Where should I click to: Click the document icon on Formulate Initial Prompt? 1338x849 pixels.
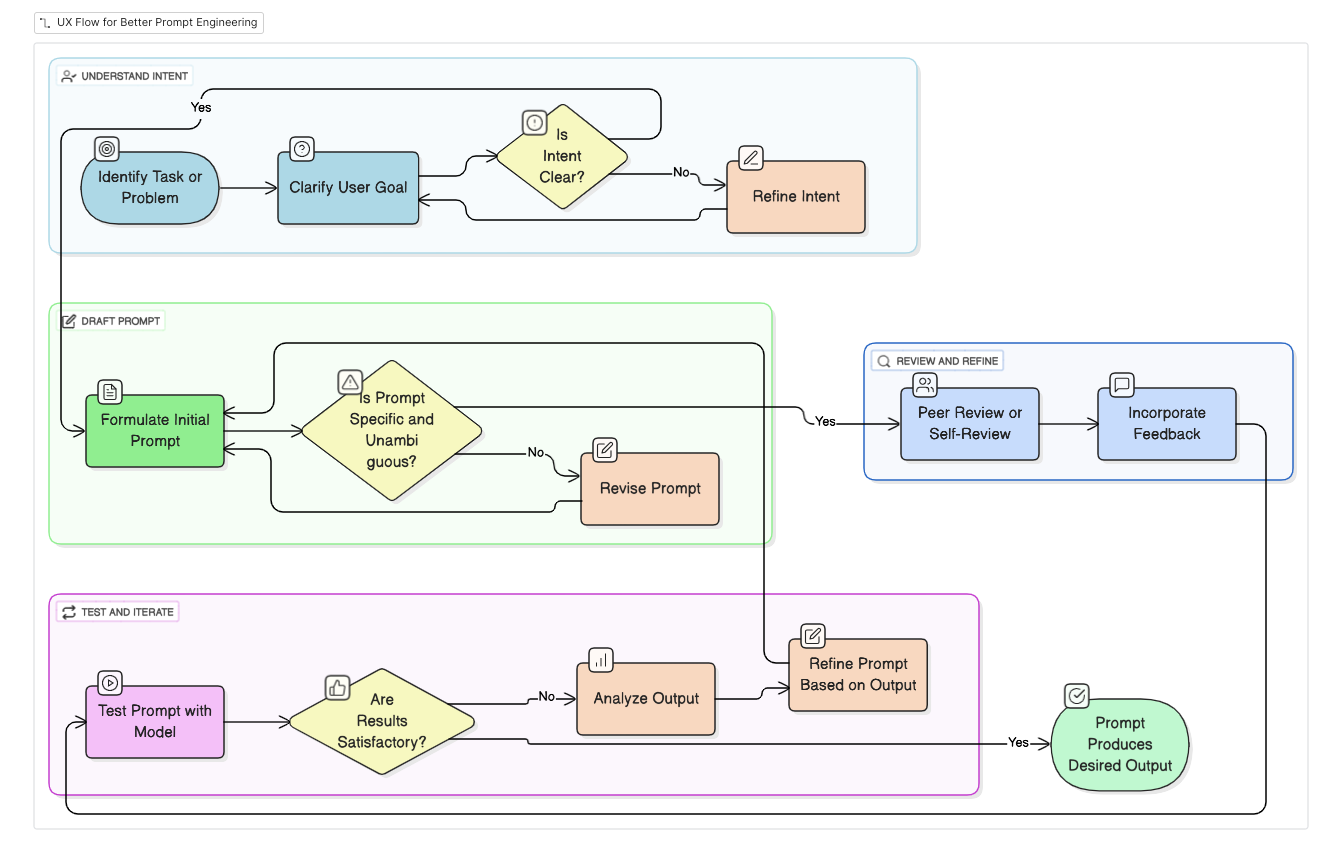coord(110,391)
